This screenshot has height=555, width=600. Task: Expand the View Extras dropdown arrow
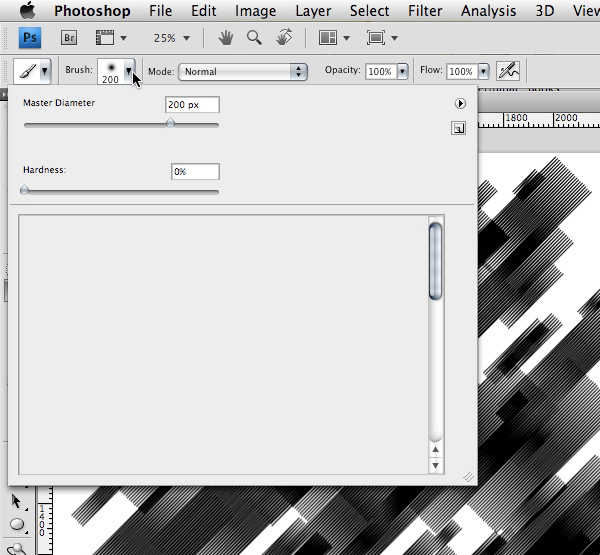click(124, 38)
